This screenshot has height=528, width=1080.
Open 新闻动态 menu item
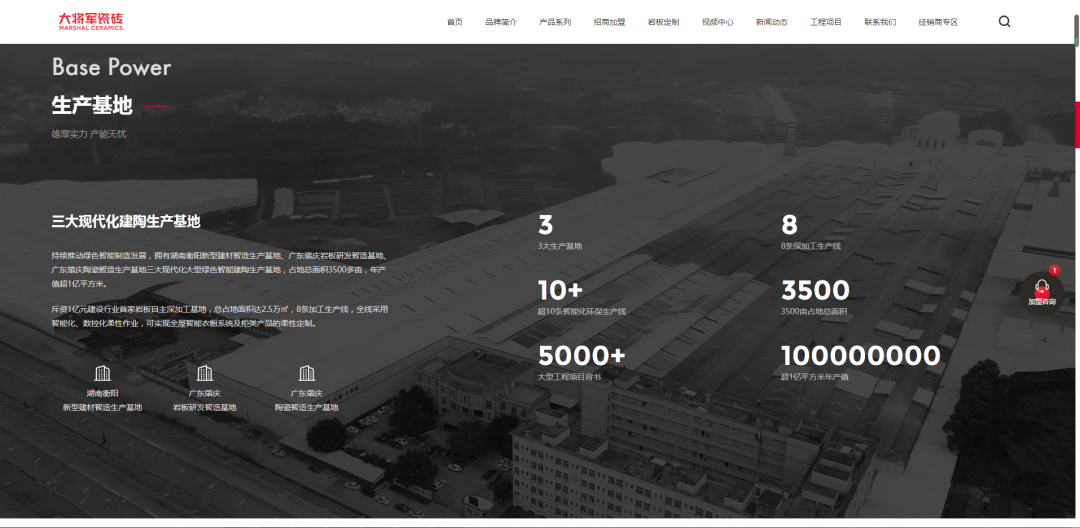[771, 22]
